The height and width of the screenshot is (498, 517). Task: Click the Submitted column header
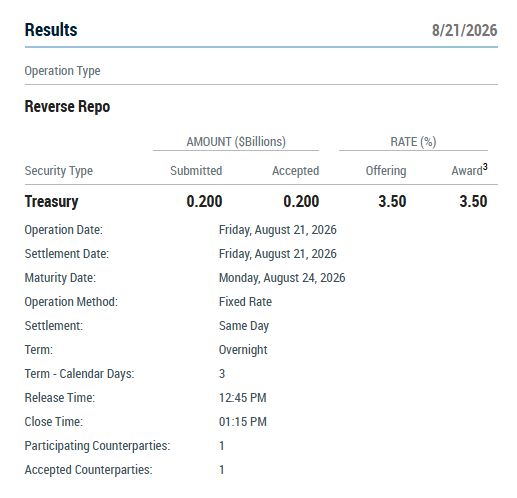(196, 171)
